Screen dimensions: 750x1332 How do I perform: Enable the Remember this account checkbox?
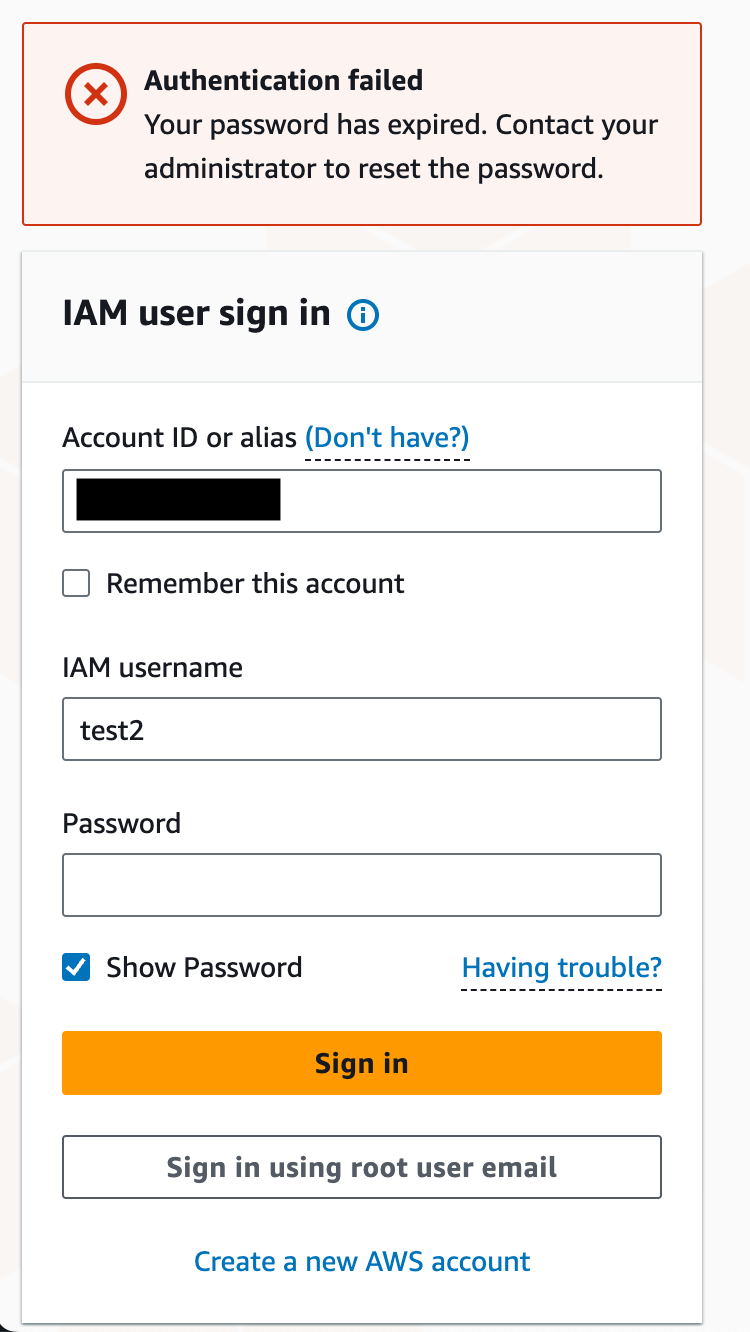76,583
